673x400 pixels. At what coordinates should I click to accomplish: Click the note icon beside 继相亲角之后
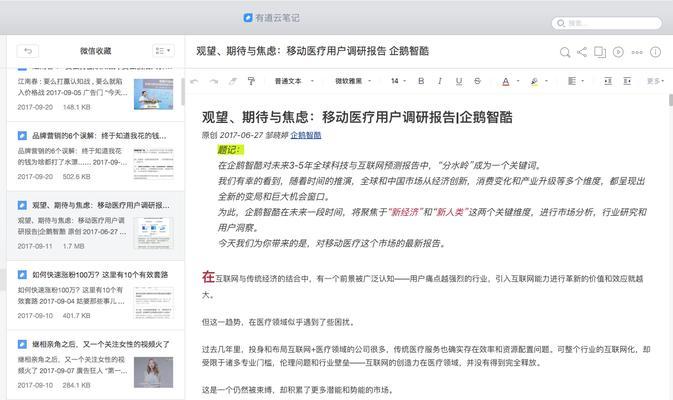22,345
